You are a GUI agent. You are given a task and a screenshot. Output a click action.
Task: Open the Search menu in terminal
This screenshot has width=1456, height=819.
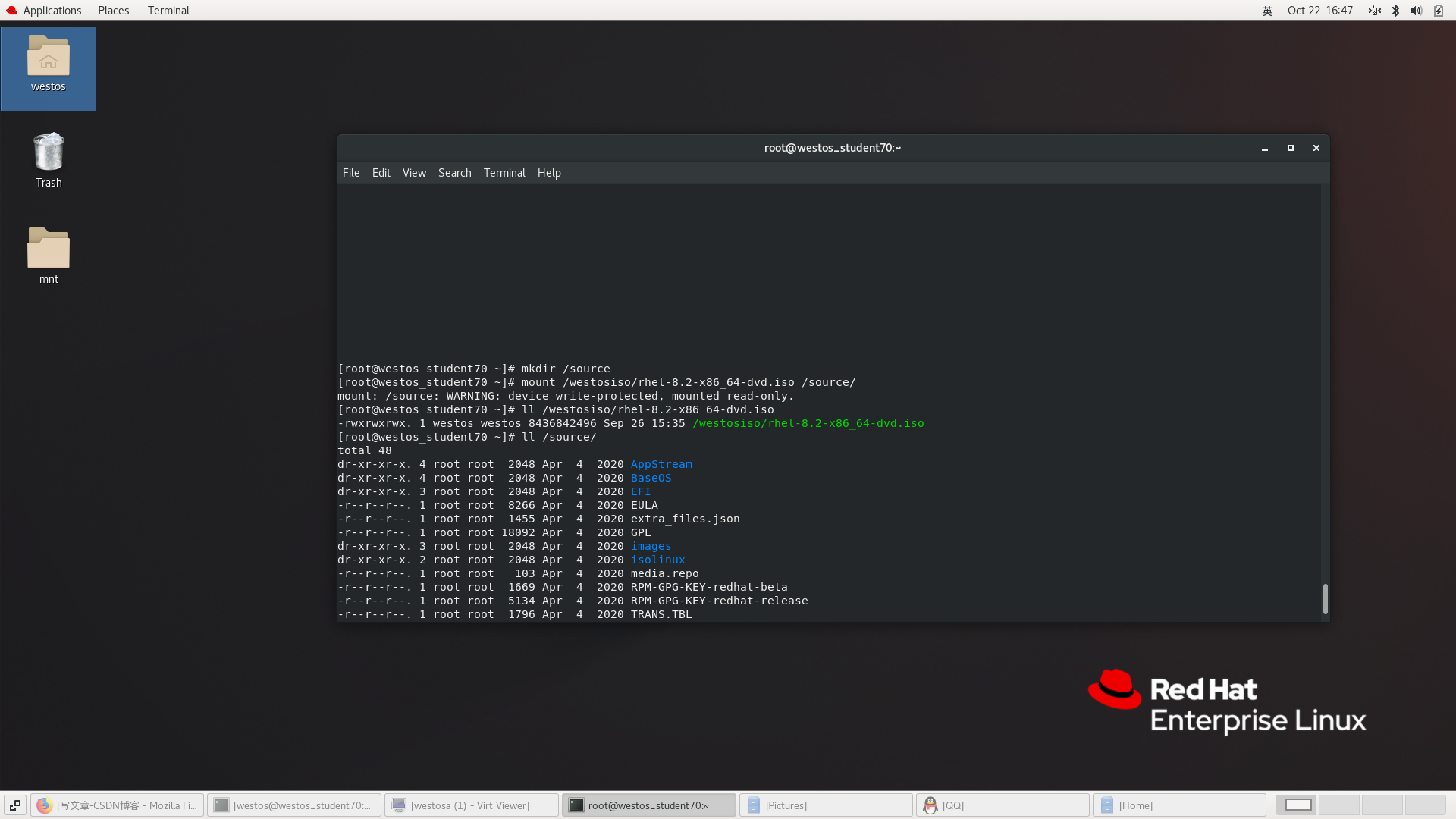point(455,173)
